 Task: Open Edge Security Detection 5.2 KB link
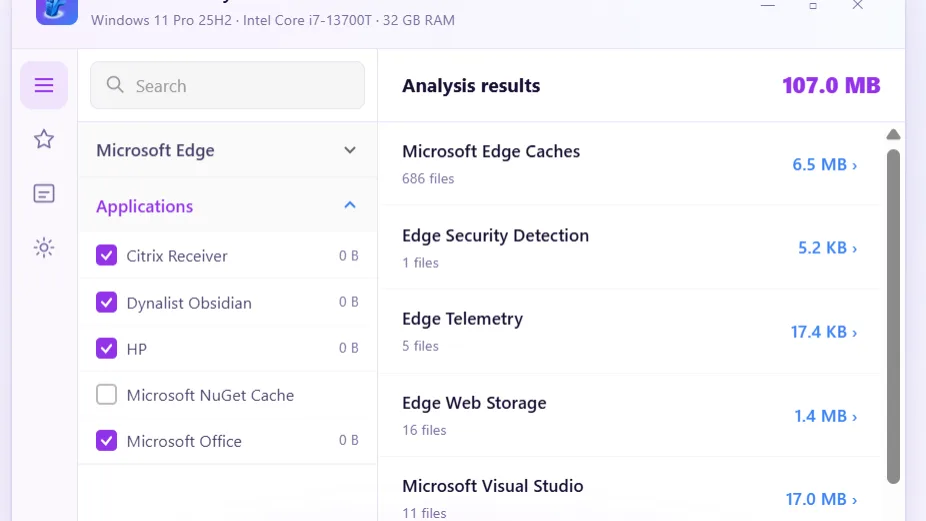(827, 248)
